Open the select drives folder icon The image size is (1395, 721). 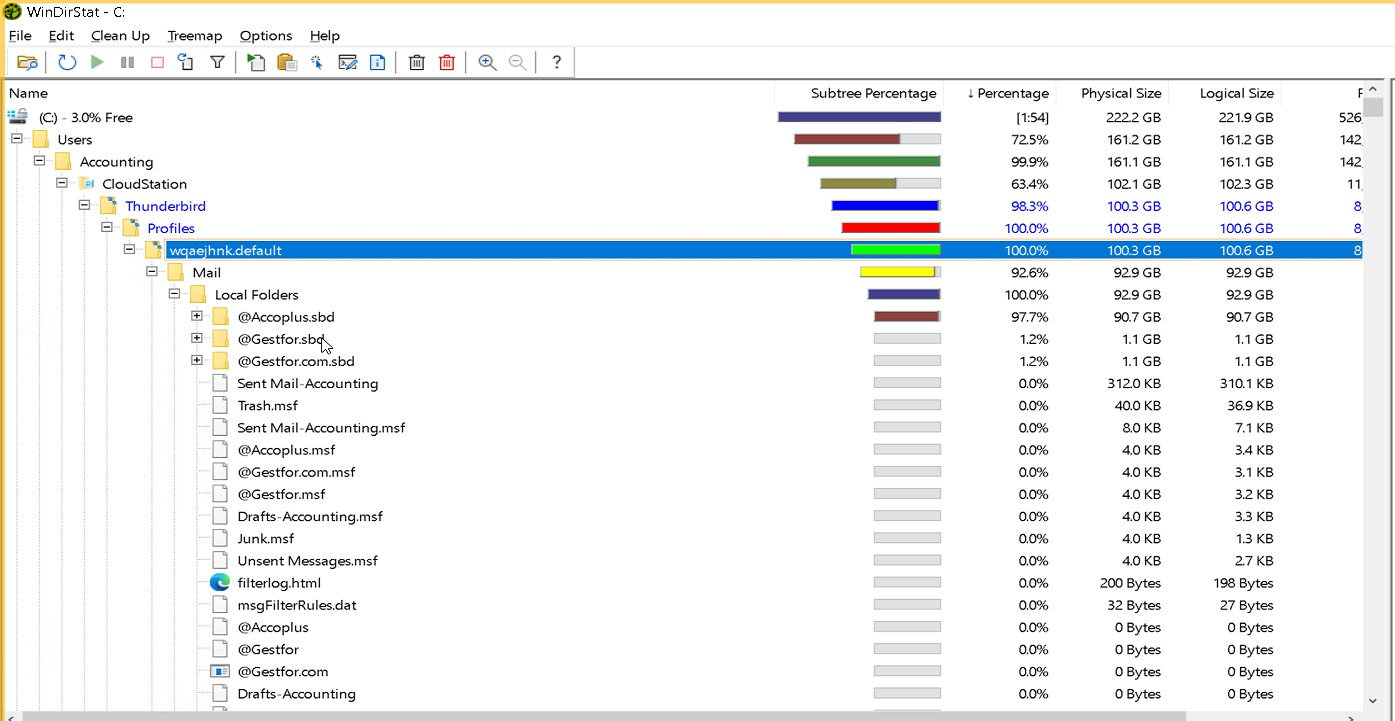27,63
